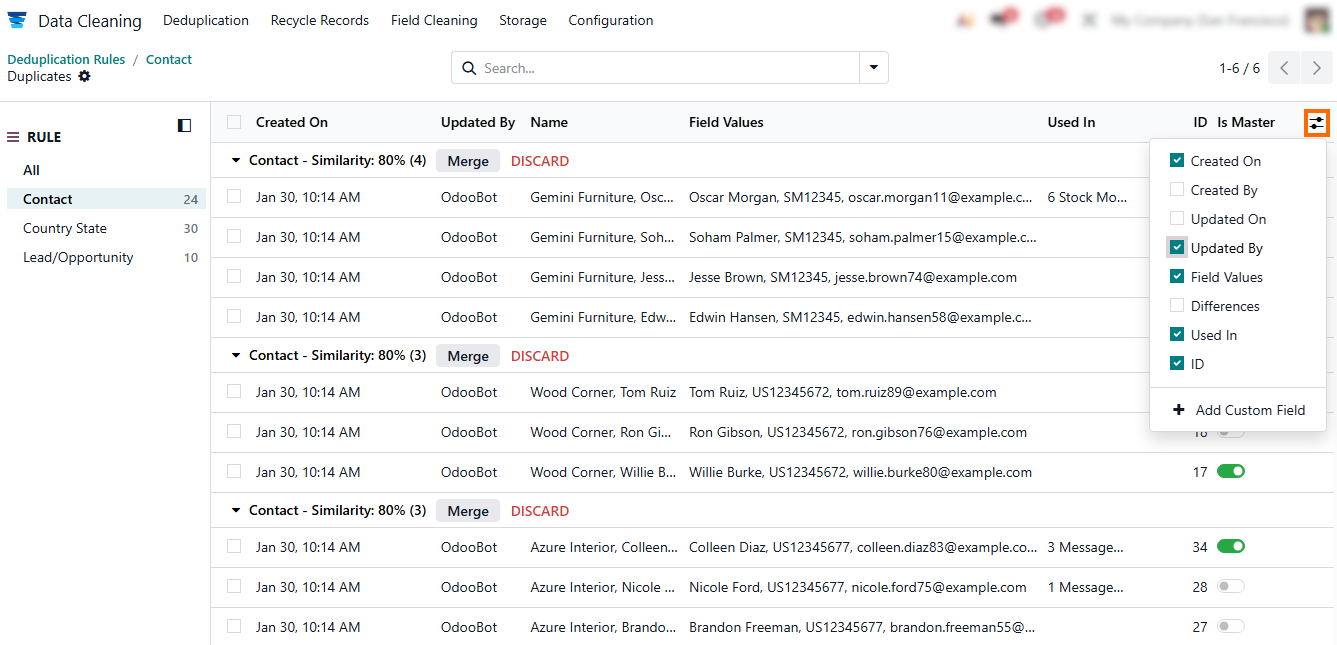Open the Field Cleaning menu
1337x645 pixels.
(x=434, y=20)
